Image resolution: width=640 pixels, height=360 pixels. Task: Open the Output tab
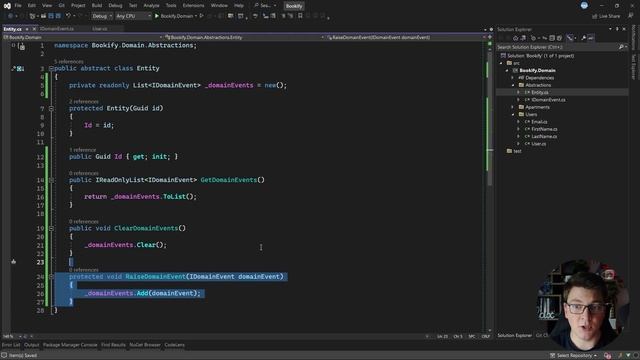pyautogui.click(x=31, y=345)
